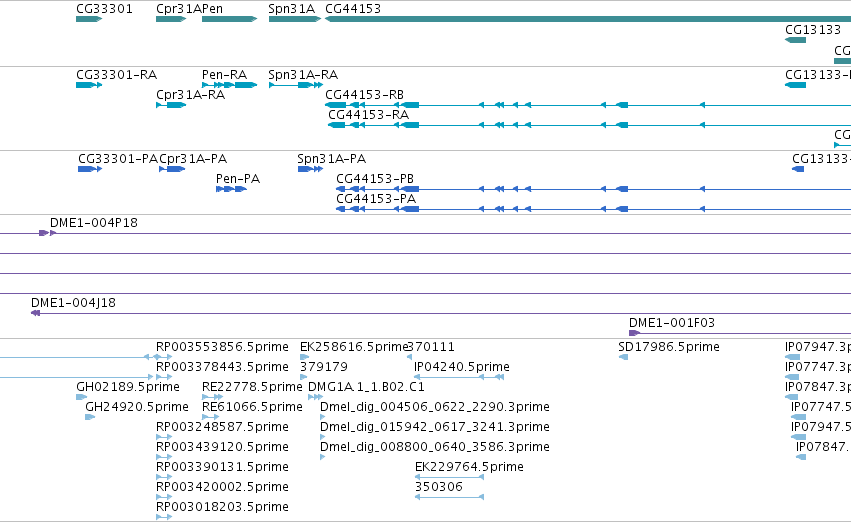
Task: Select feature 370111
Action: coord(409,357)
